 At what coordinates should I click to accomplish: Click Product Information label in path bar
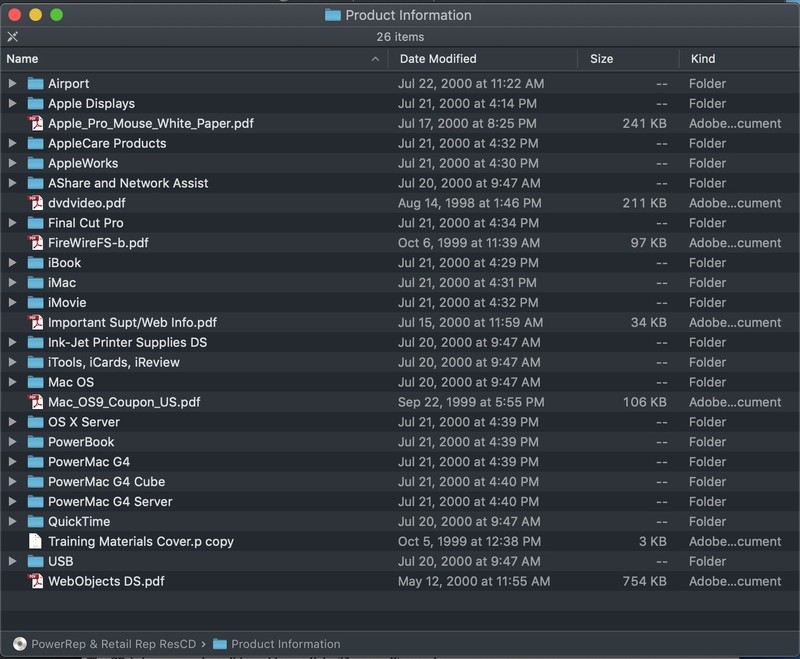coord(285,644)
